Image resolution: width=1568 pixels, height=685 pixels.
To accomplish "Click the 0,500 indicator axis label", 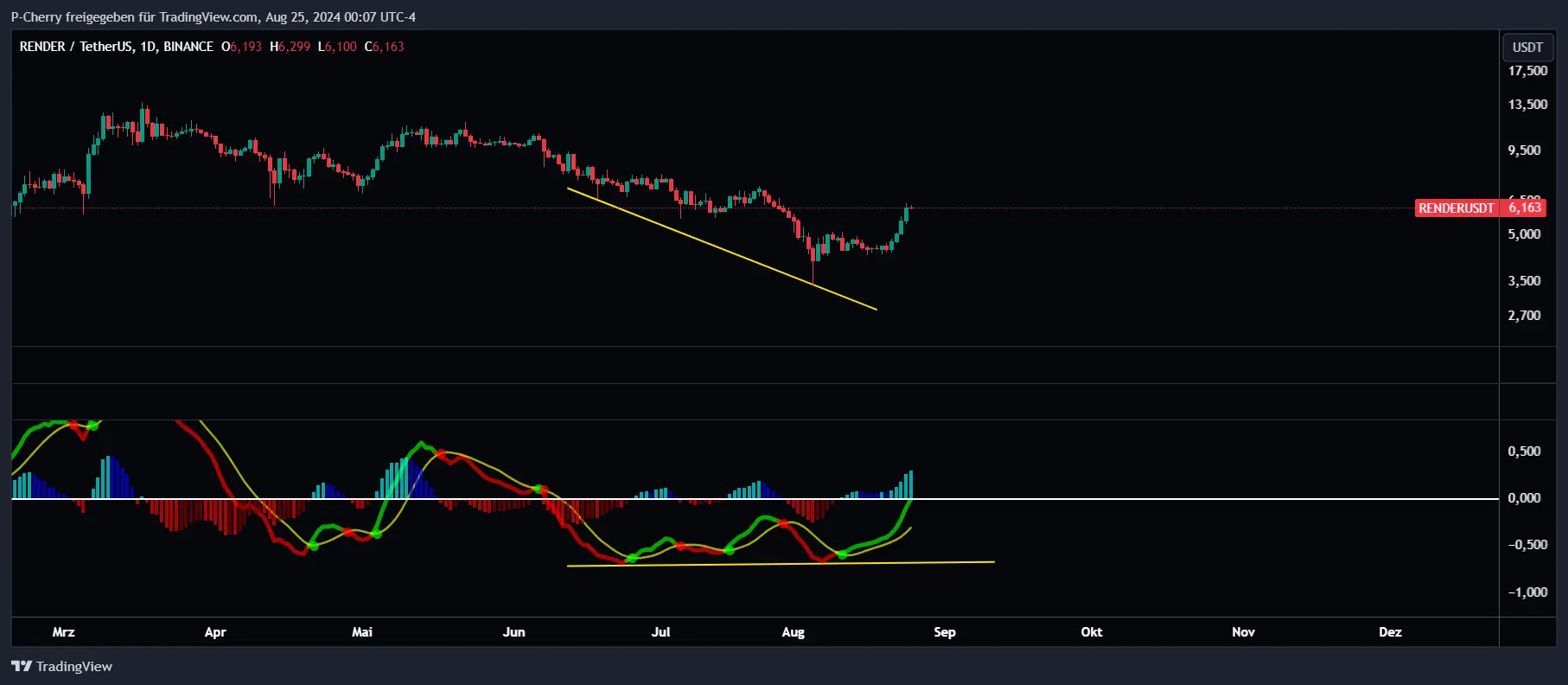I will pyautogui.click(x=1525, y=451).
